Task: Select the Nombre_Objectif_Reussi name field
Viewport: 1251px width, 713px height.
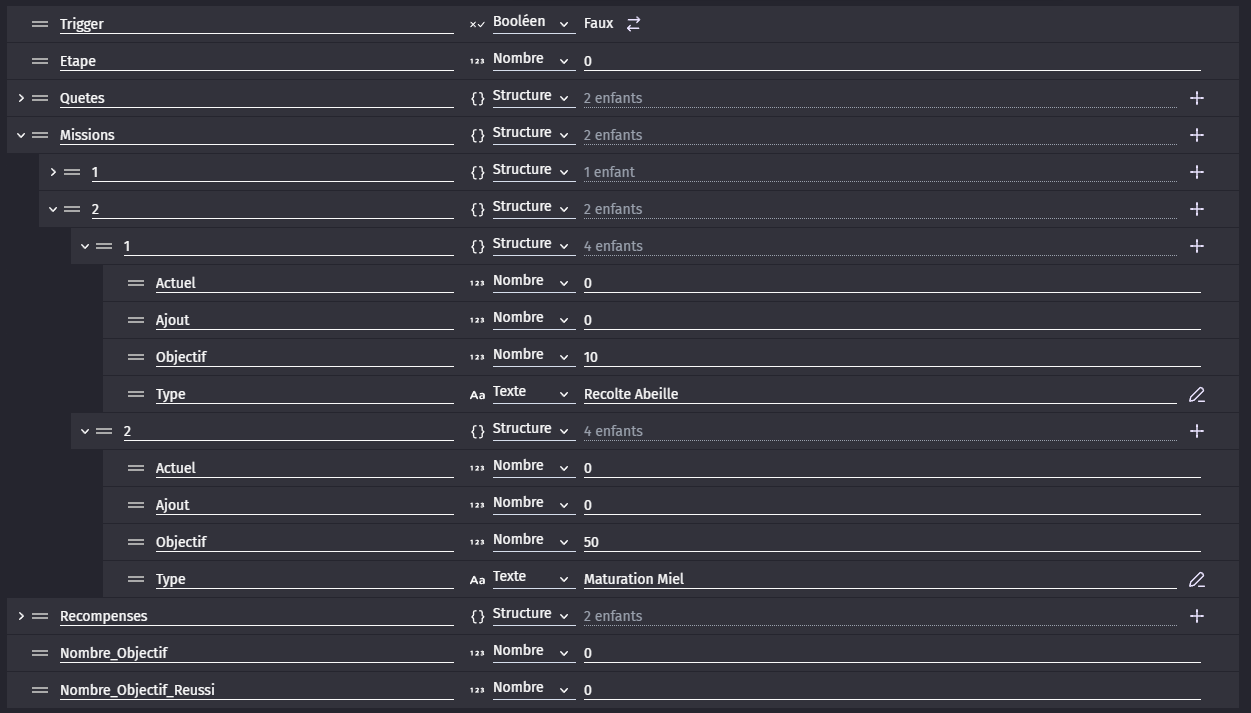Action: click(256, 690)
